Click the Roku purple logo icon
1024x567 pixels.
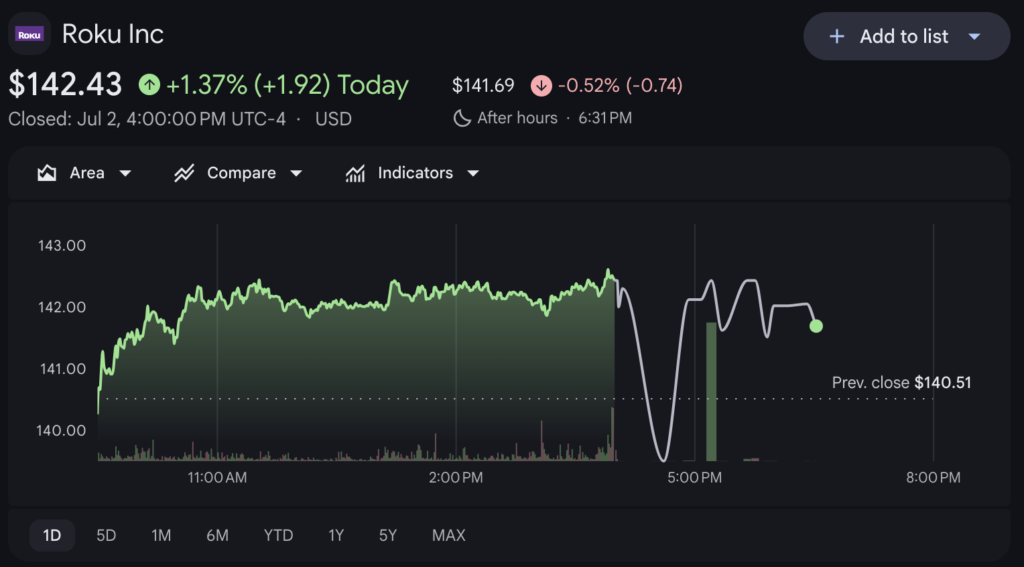[x=29, y=34]
